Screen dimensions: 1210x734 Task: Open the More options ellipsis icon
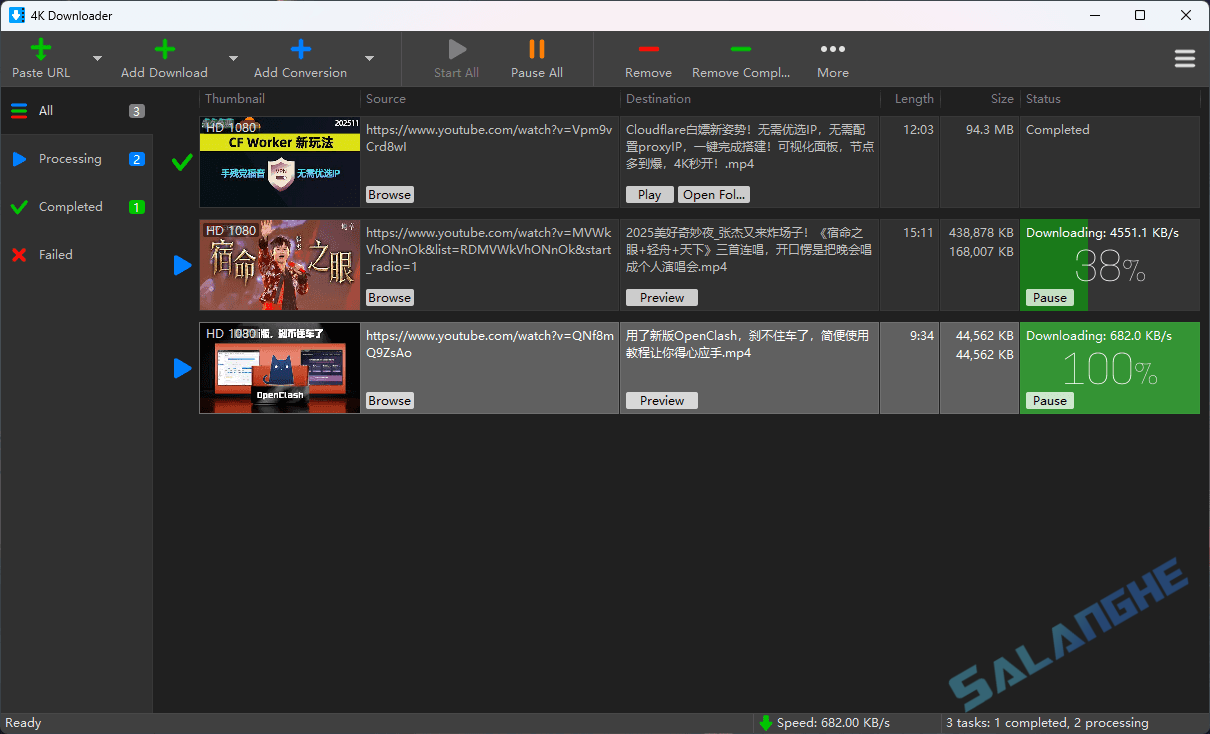(x=832, y=47)
